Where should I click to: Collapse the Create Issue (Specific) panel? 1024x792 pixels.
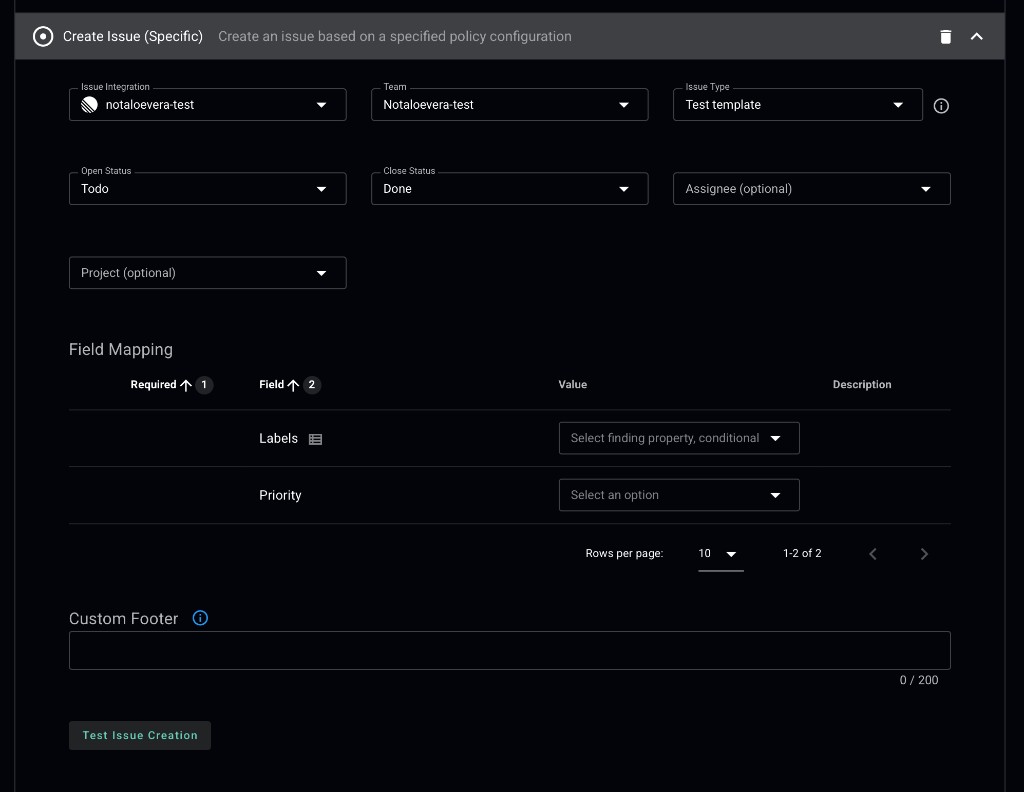[x=976, y=37]
